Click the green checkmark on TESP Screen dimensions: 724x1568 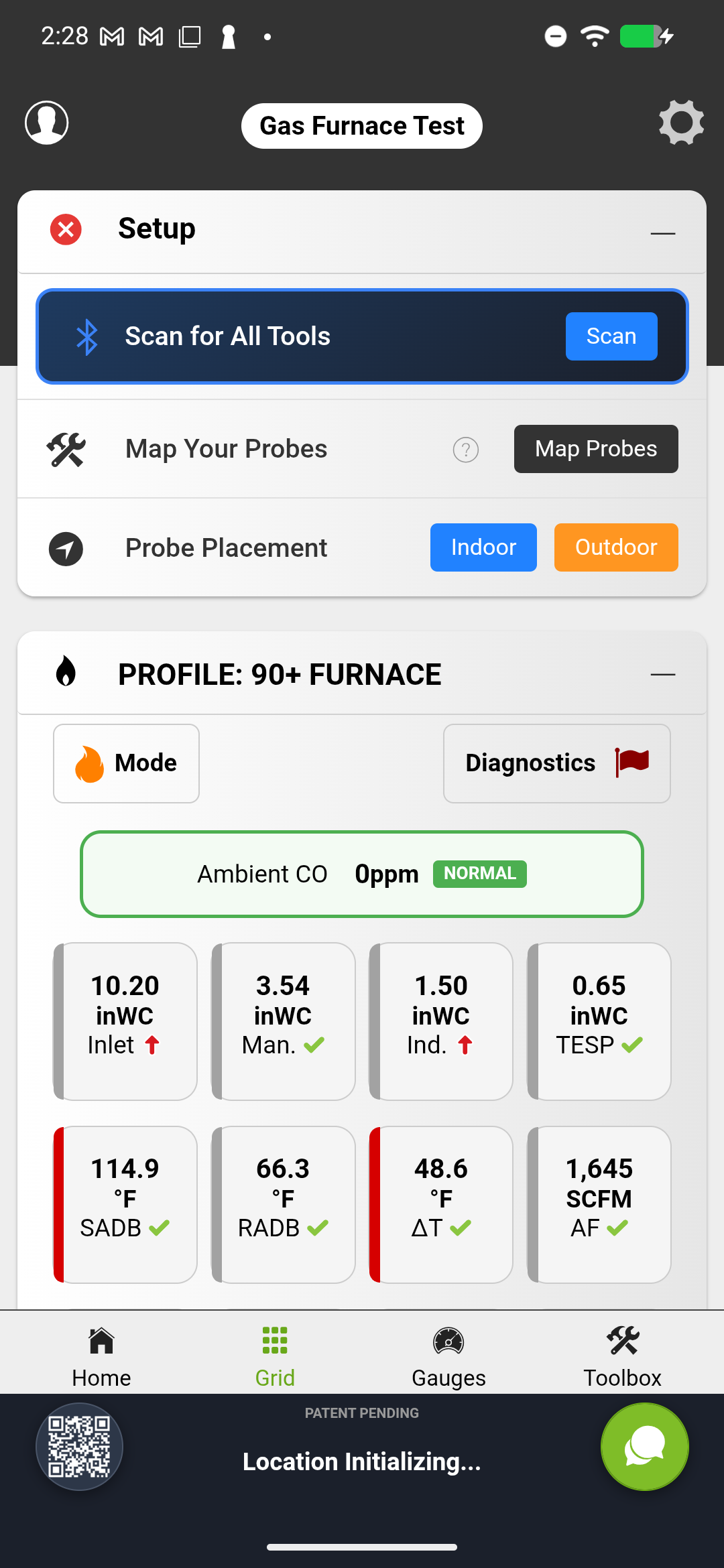coord(632,1045)
